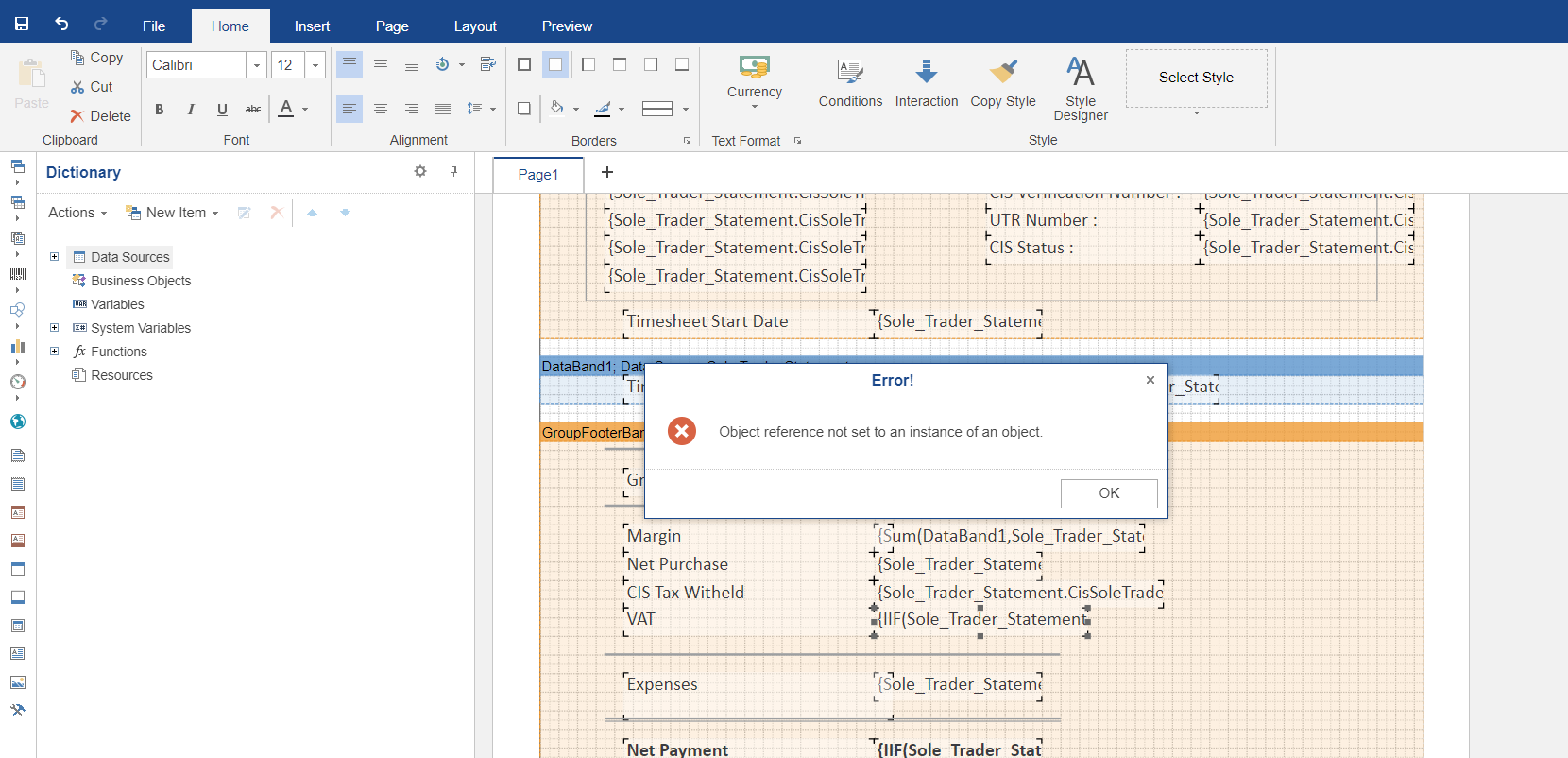
Task: Open the Shapes components icon in the sidebar
Action: 17,310
